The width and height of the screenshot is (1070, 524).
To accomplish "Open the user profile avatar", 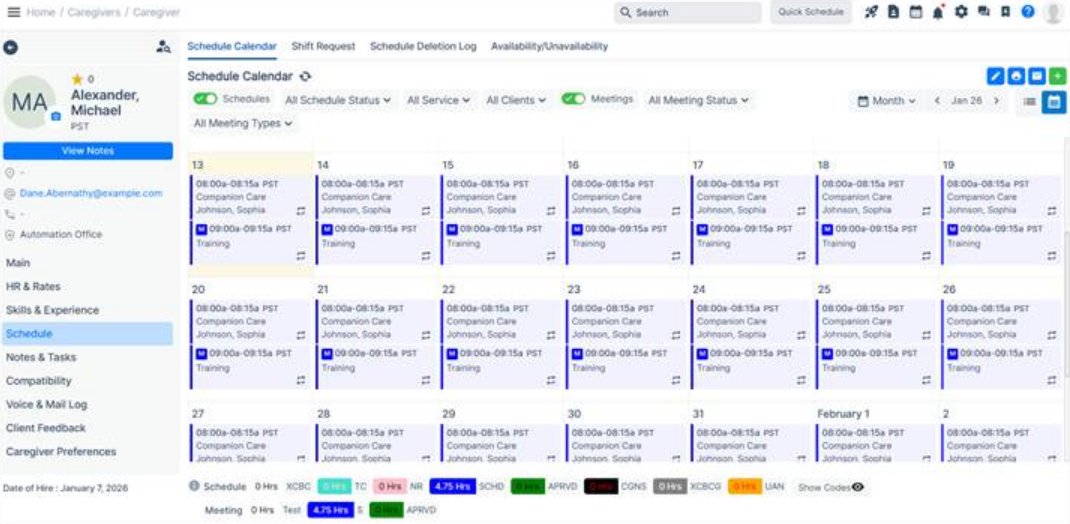I will click(1053, 12).
